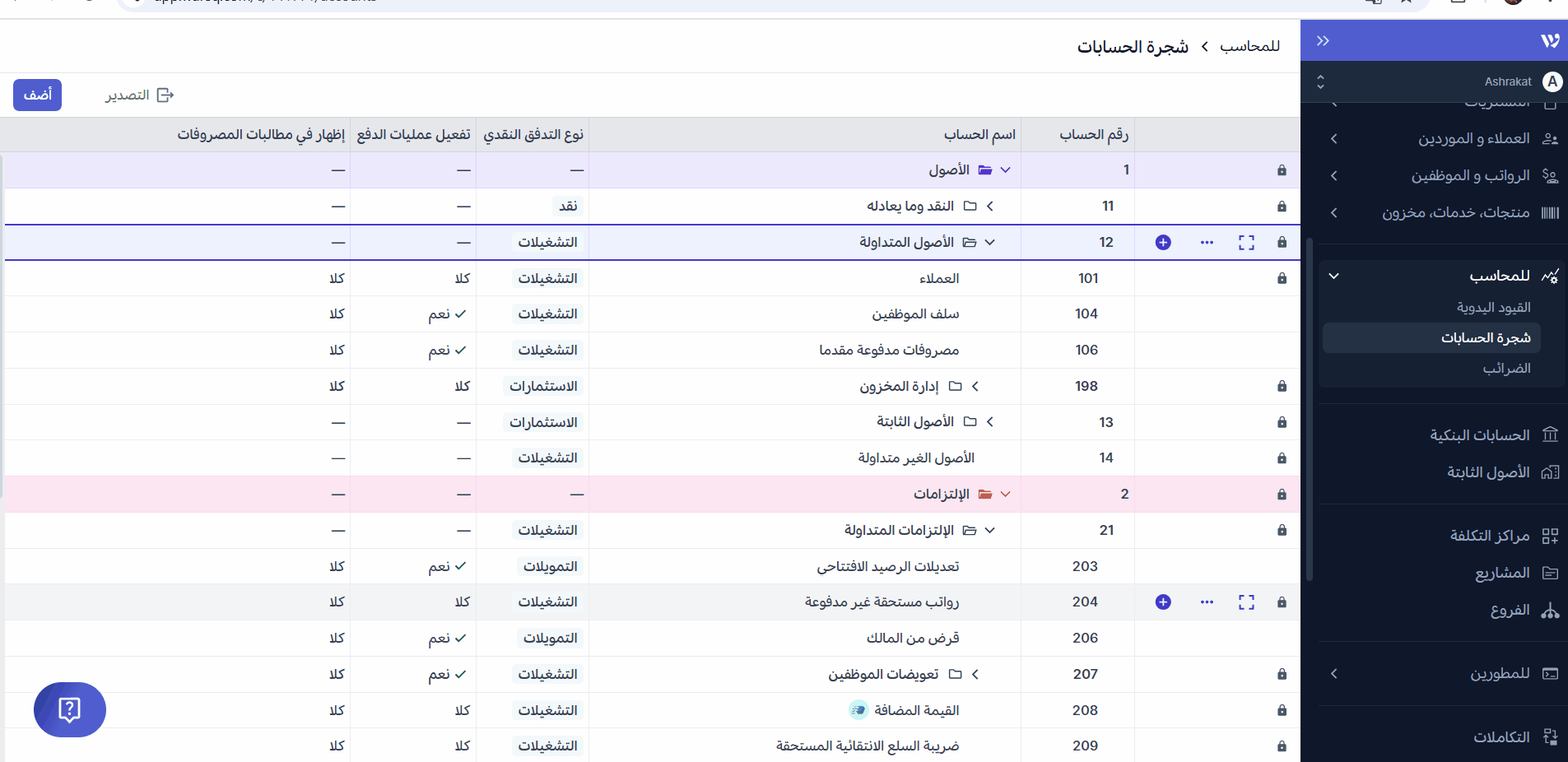Expand the النقد وما يعادله folder

point(989,207)
